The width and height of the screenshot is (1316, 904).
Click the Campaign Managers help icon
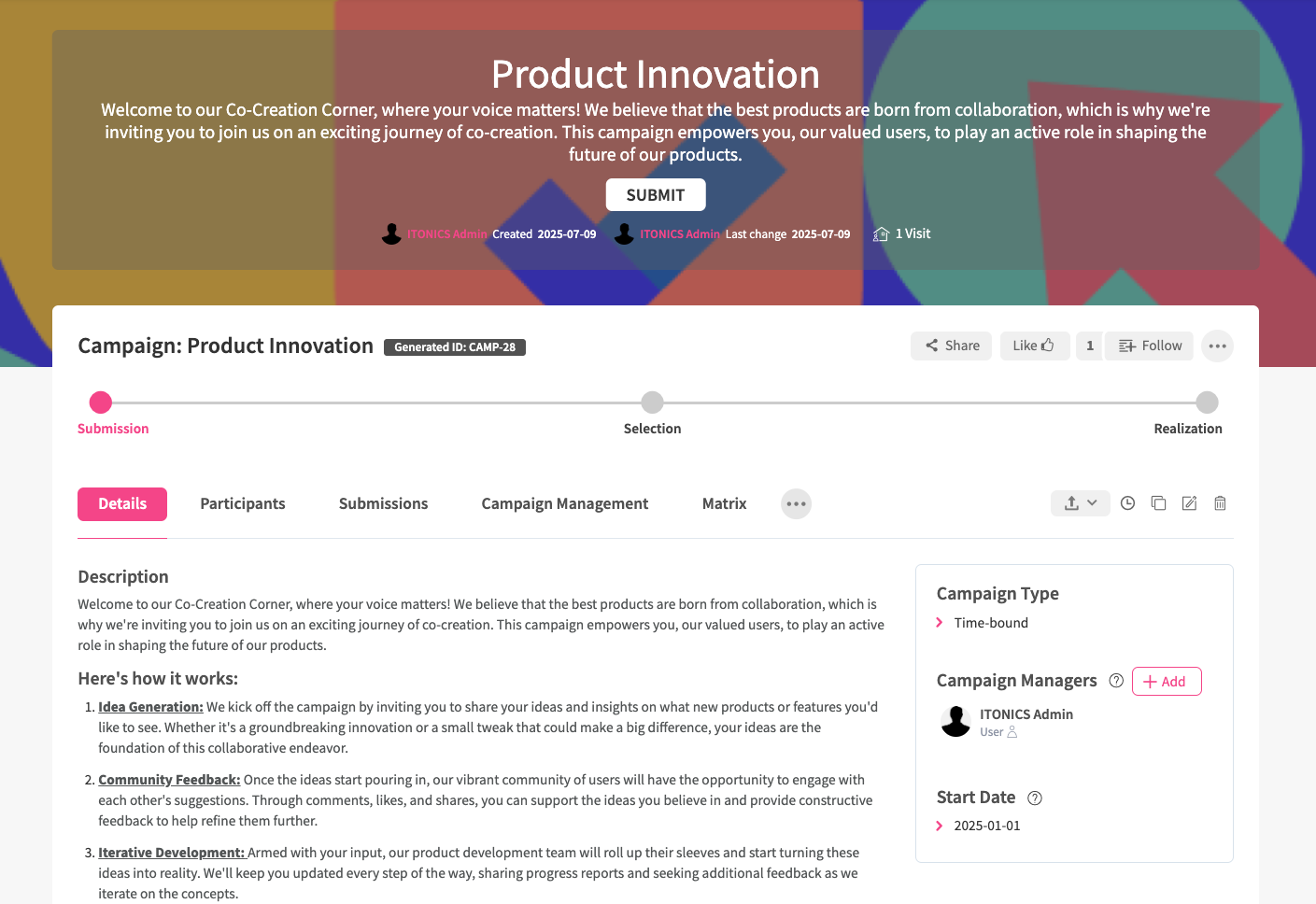(x=1116, y=681)
